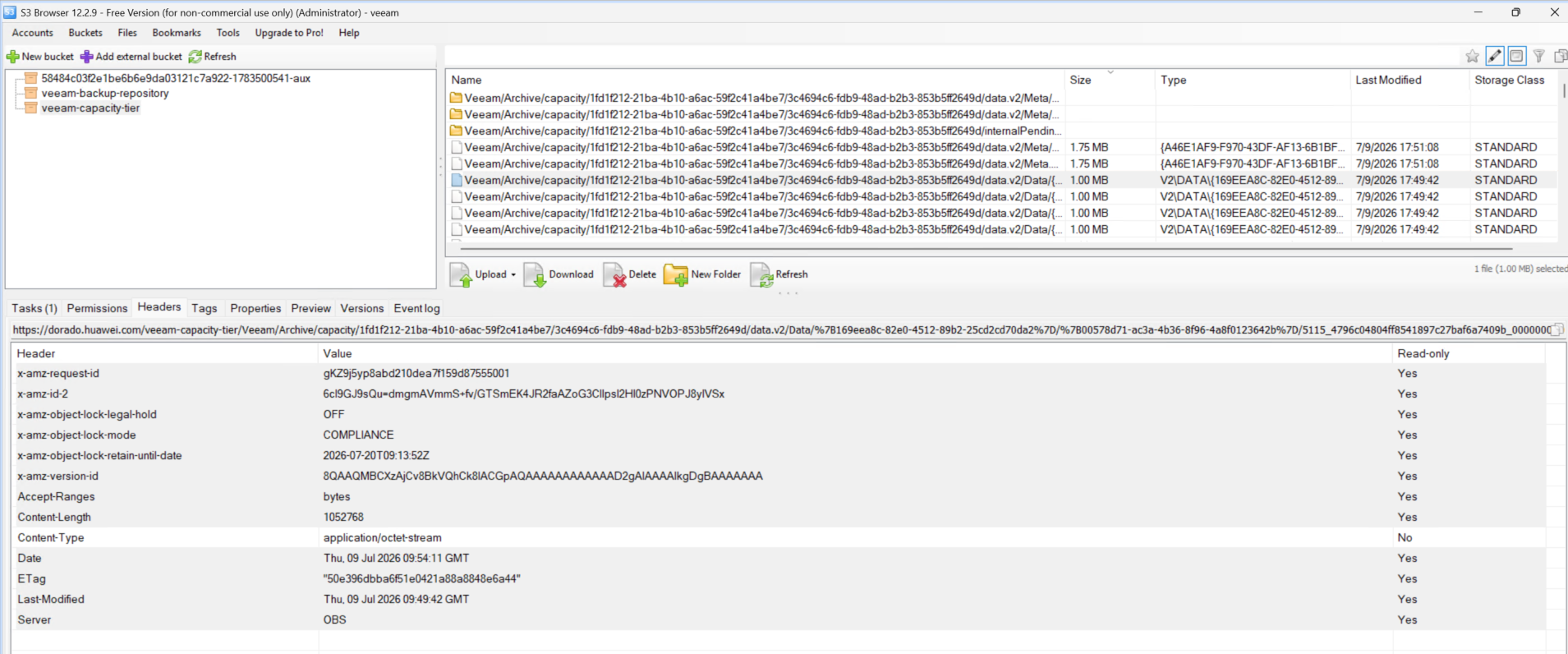The image size is (1568, 654).
Task: Toggle the panel layout icon beside pencil
Action: click(x=1517, y=56)
